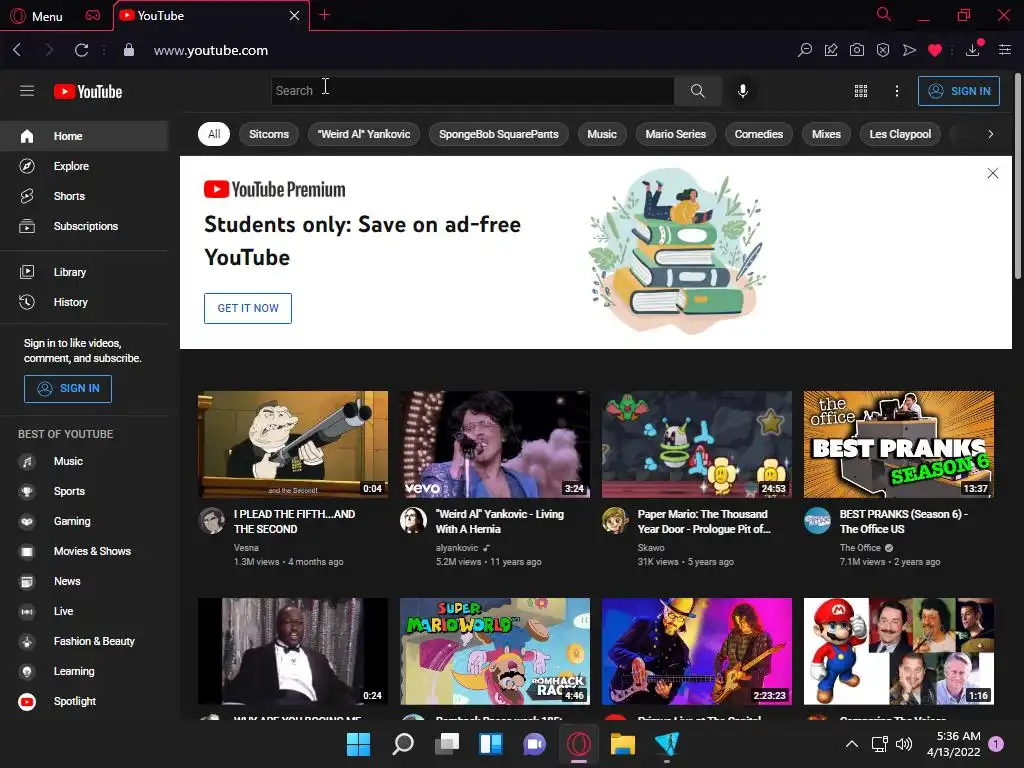Open Windows Start menu

click(358, 744)
